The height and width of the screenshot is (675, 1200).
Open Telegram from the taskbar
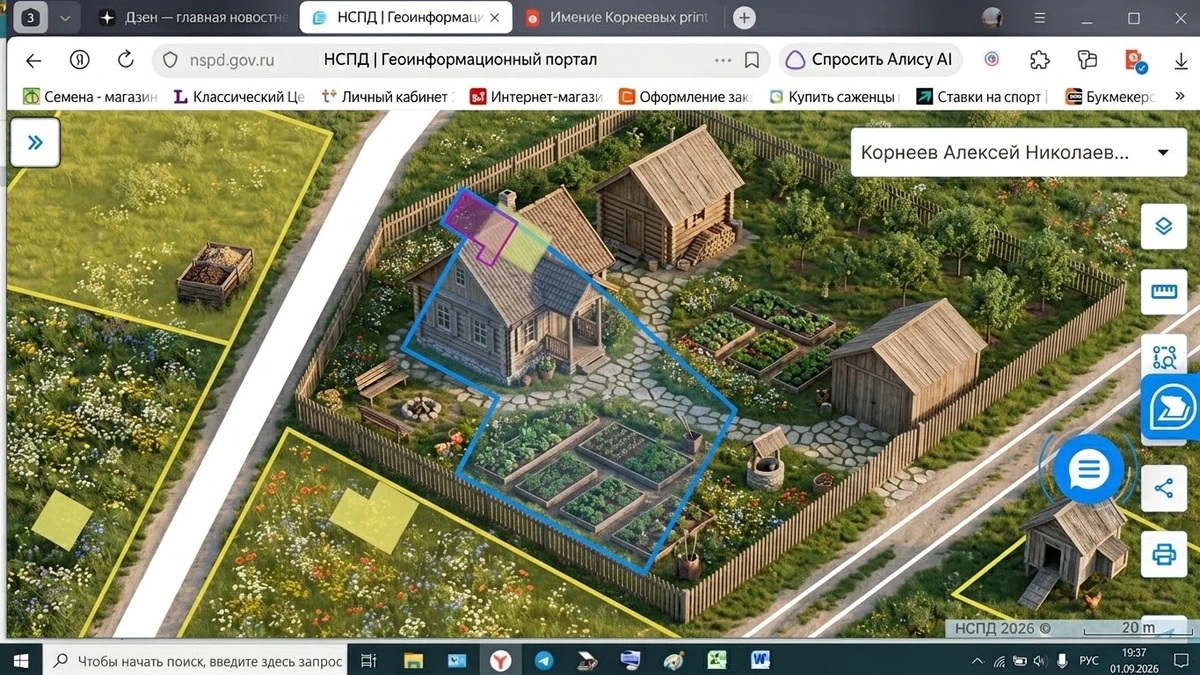tap(544, 660)
